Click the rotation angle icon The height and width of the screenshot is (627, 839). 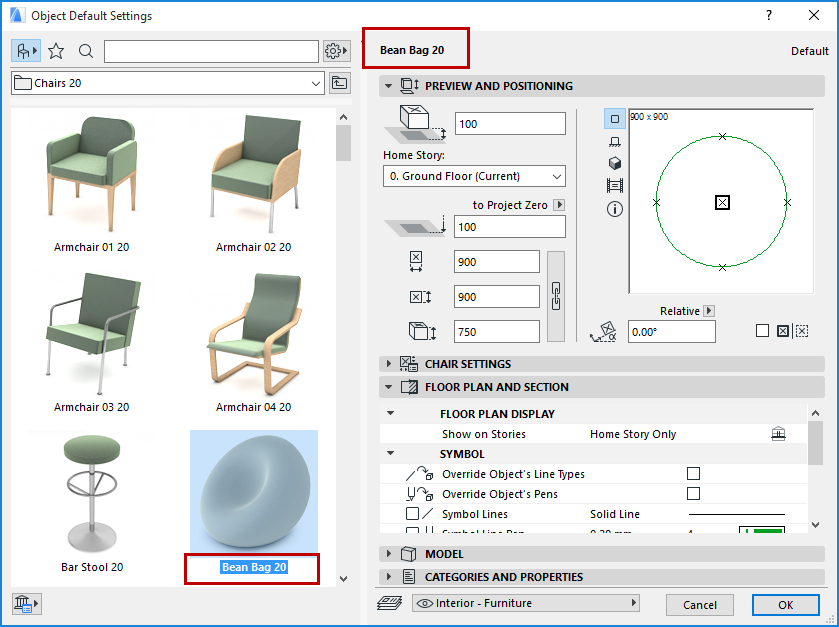tap(603, 332)
